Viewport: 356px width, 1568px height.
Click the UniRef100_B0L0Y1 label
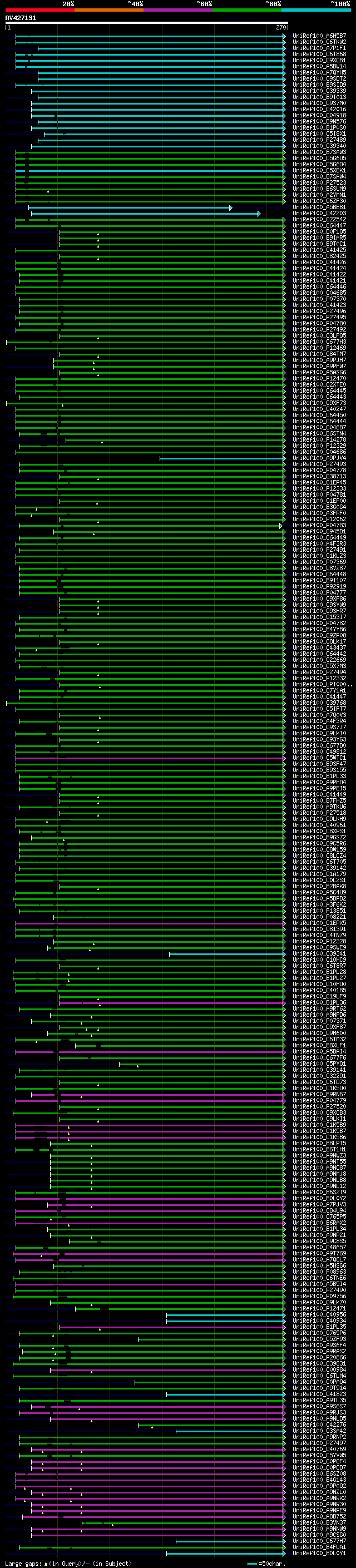tap(319, 1553)
